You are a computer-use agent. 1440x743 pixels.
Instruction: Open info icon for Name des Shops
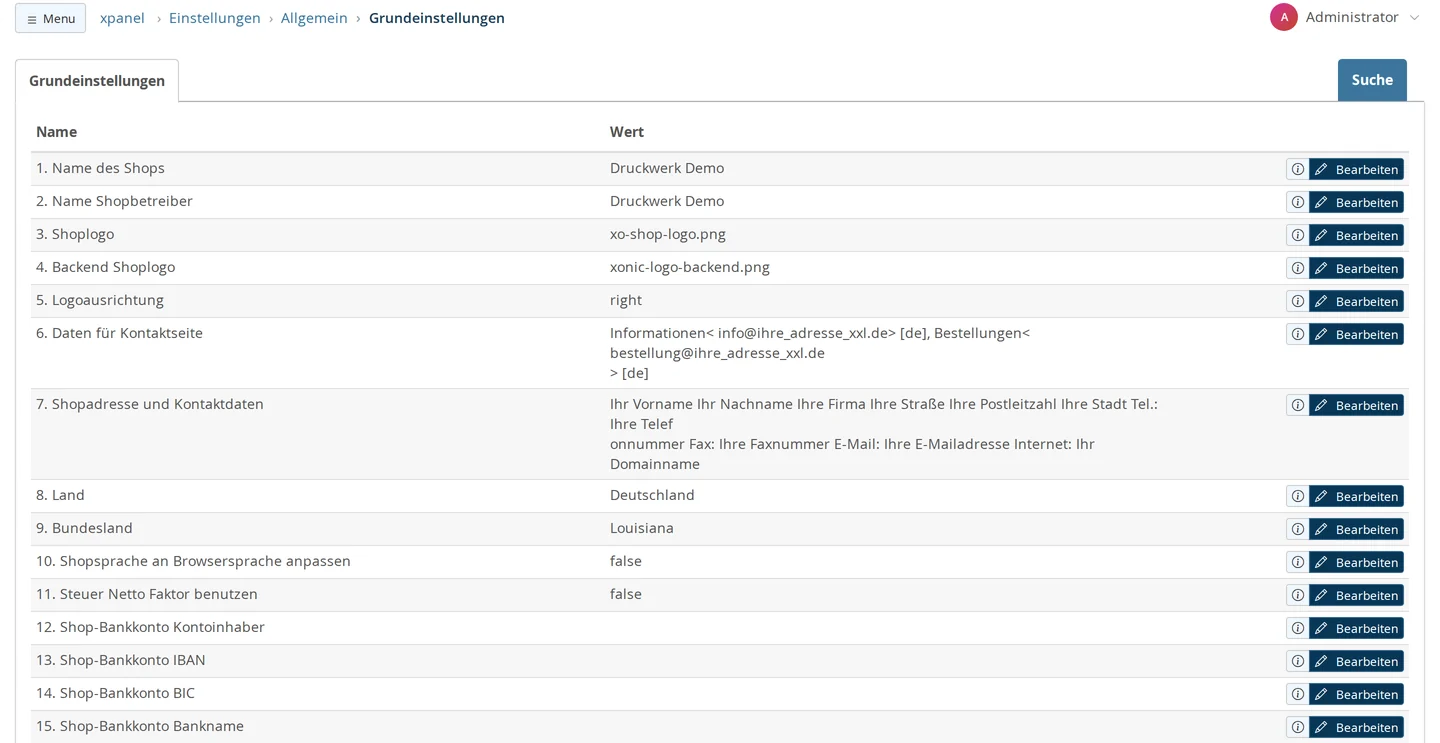click(1297, 169)
